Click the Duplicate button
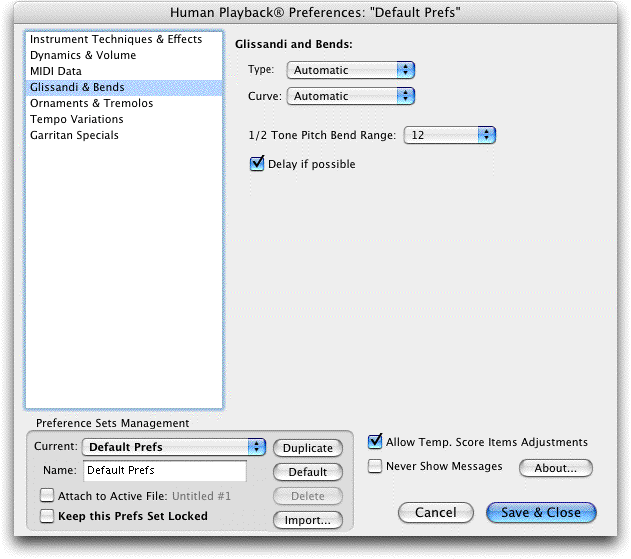The width and height of the screenshot is (631, 559). (x=308, y=448)
